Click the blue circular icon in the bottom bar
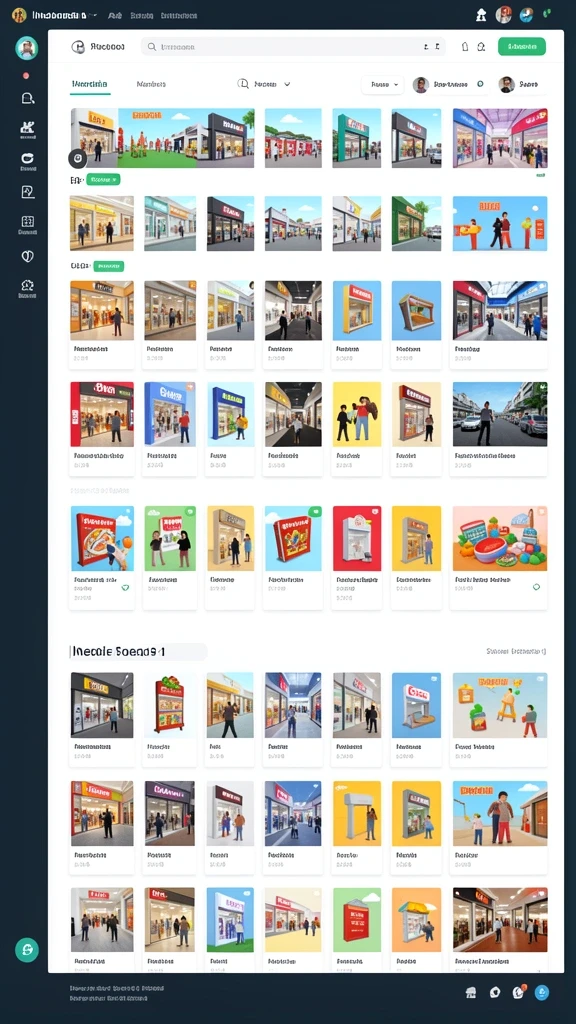576x1024 pixels. click(x=541, y=993)
